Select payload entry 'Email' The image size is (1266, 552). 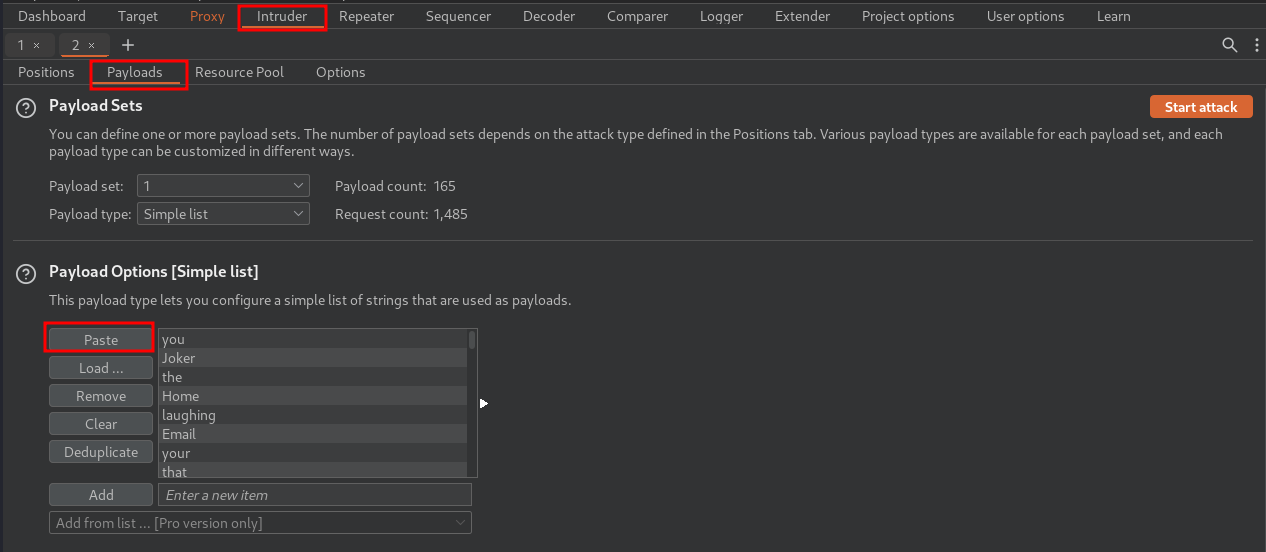click(313, 434)
